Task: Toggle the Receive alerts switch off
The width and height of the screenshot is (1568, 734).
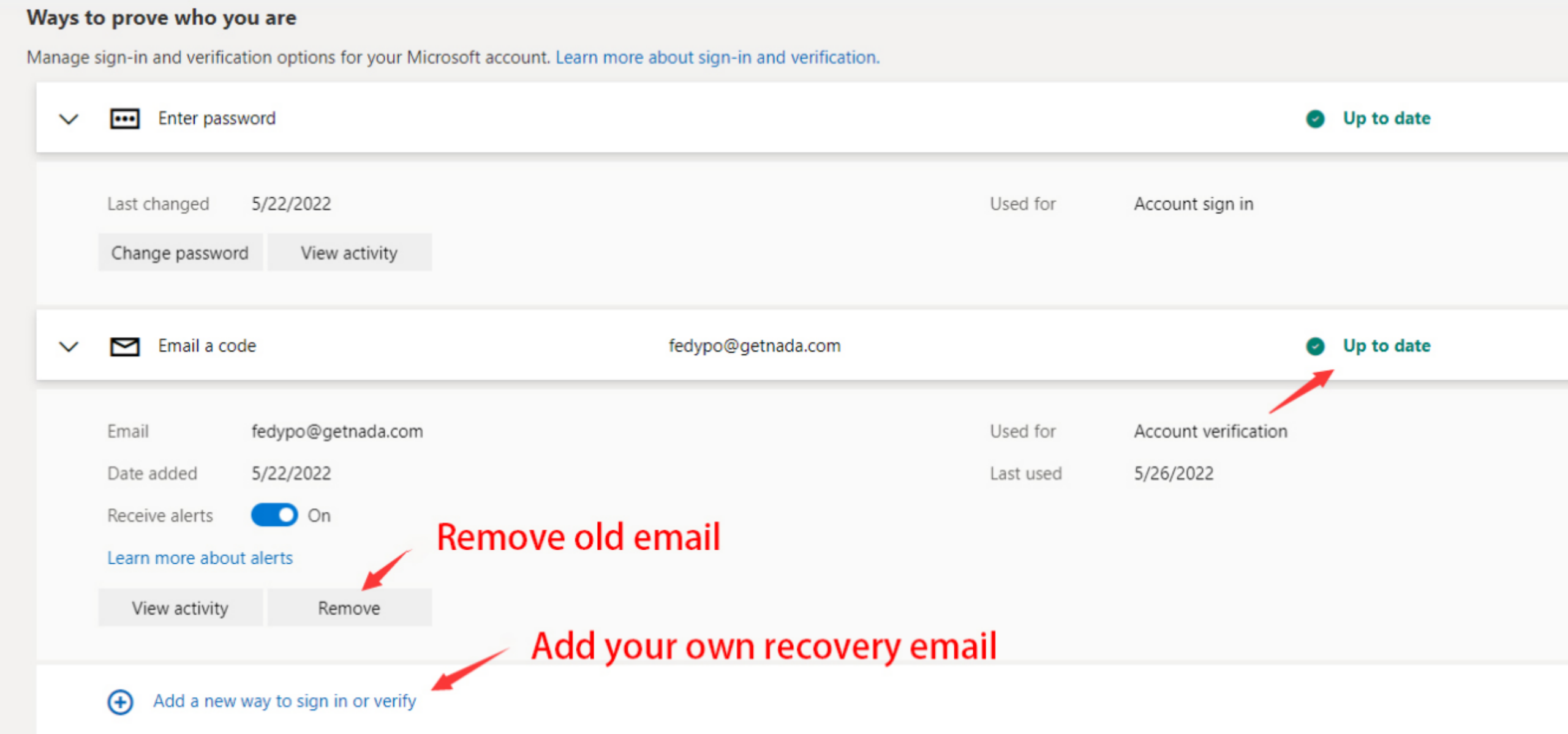Action: (274, 515)
